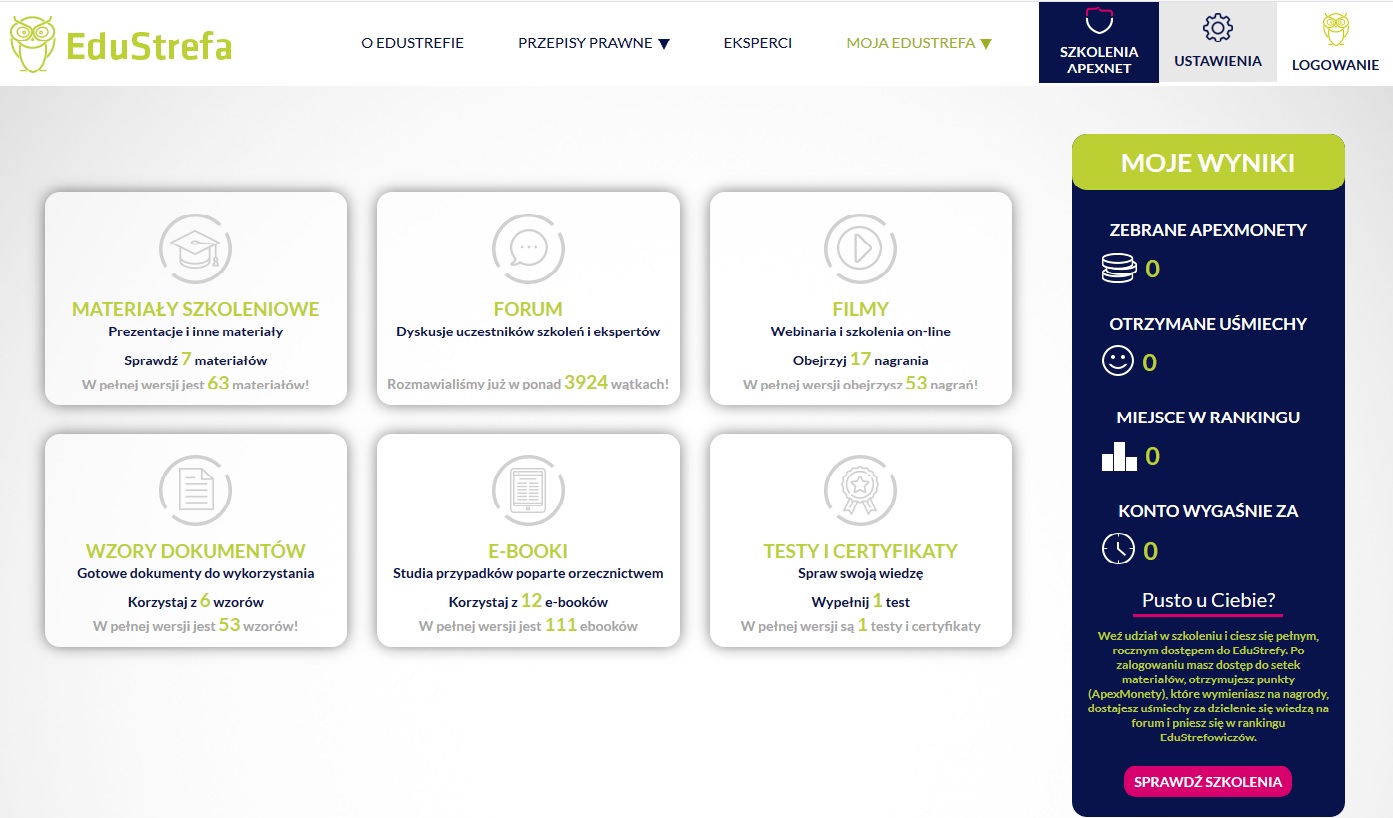Click the 'Weź udział w szkoleniu' paragraph
The width and height of the screenshot is (1393, 818).
pyautogui.click(x=1208, y=686)
